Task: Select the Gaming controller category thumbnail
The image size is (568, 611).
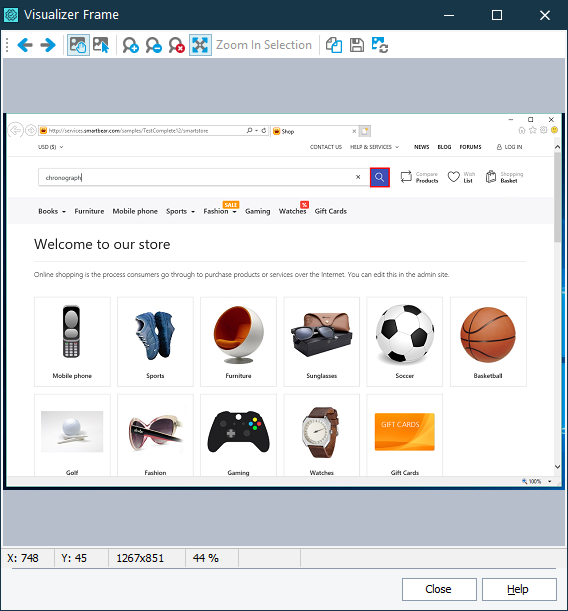Action: pyautogui.click(x=238, y=435)
